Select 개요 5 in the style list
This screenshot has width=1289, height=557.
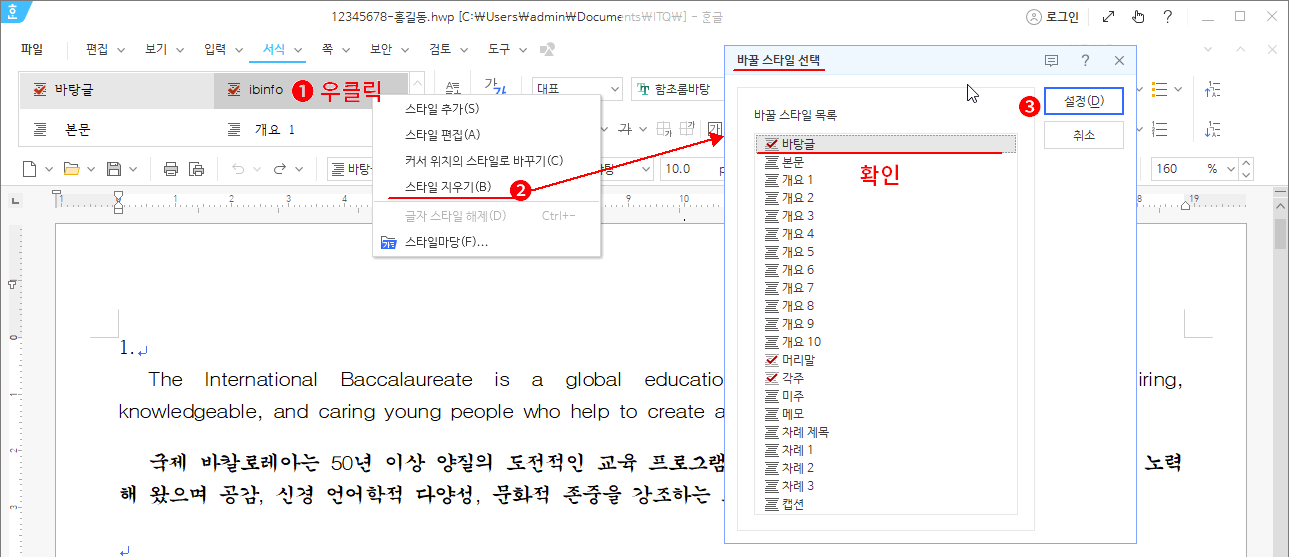[887, 252]
